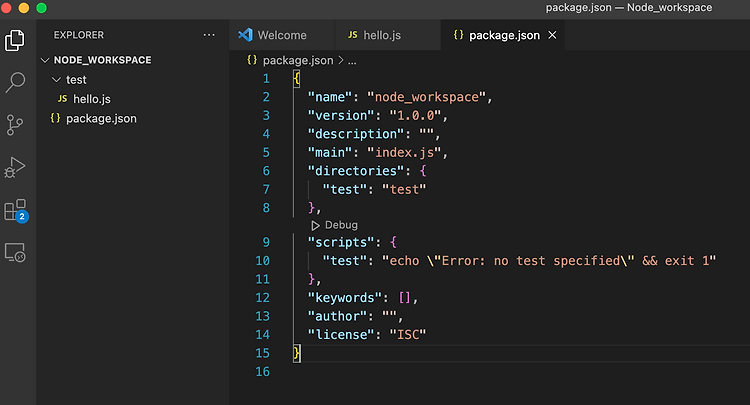Screen dimensions: 750x405
Task: Click the "keywords" key
Action: 345,298
